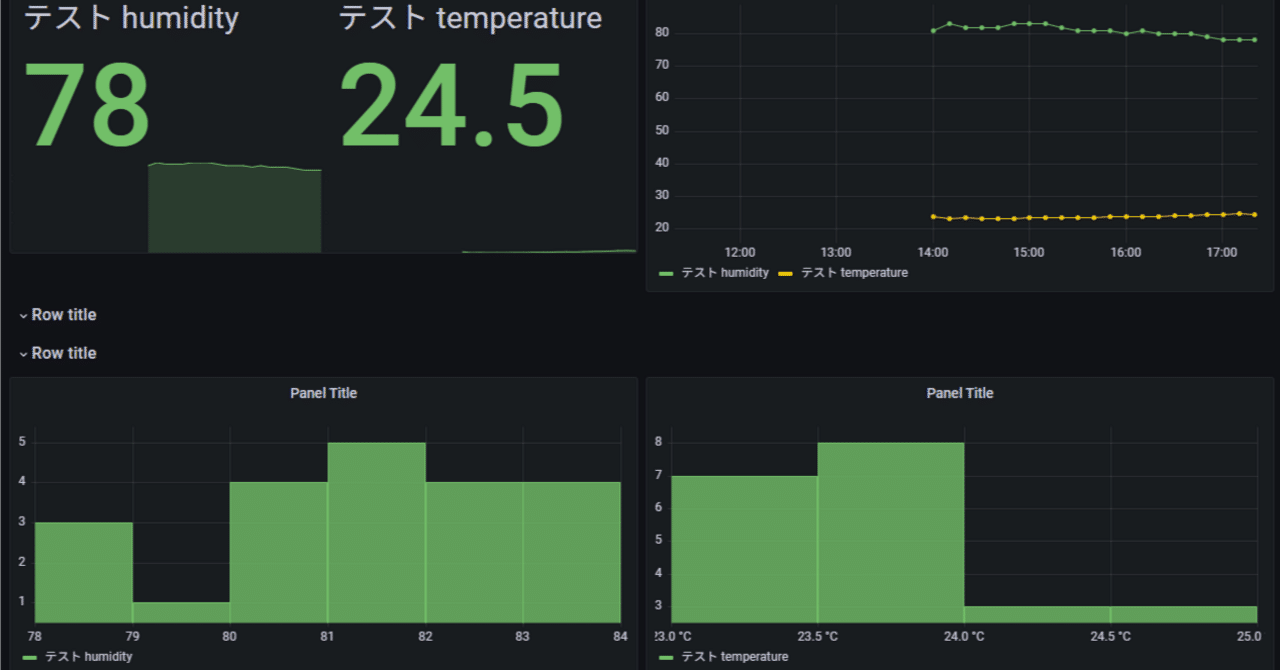Click yellow temperature color swatch in legend
Image resolution: width=1280 pixels, height=670 pixels.
(x=786, y=273)
